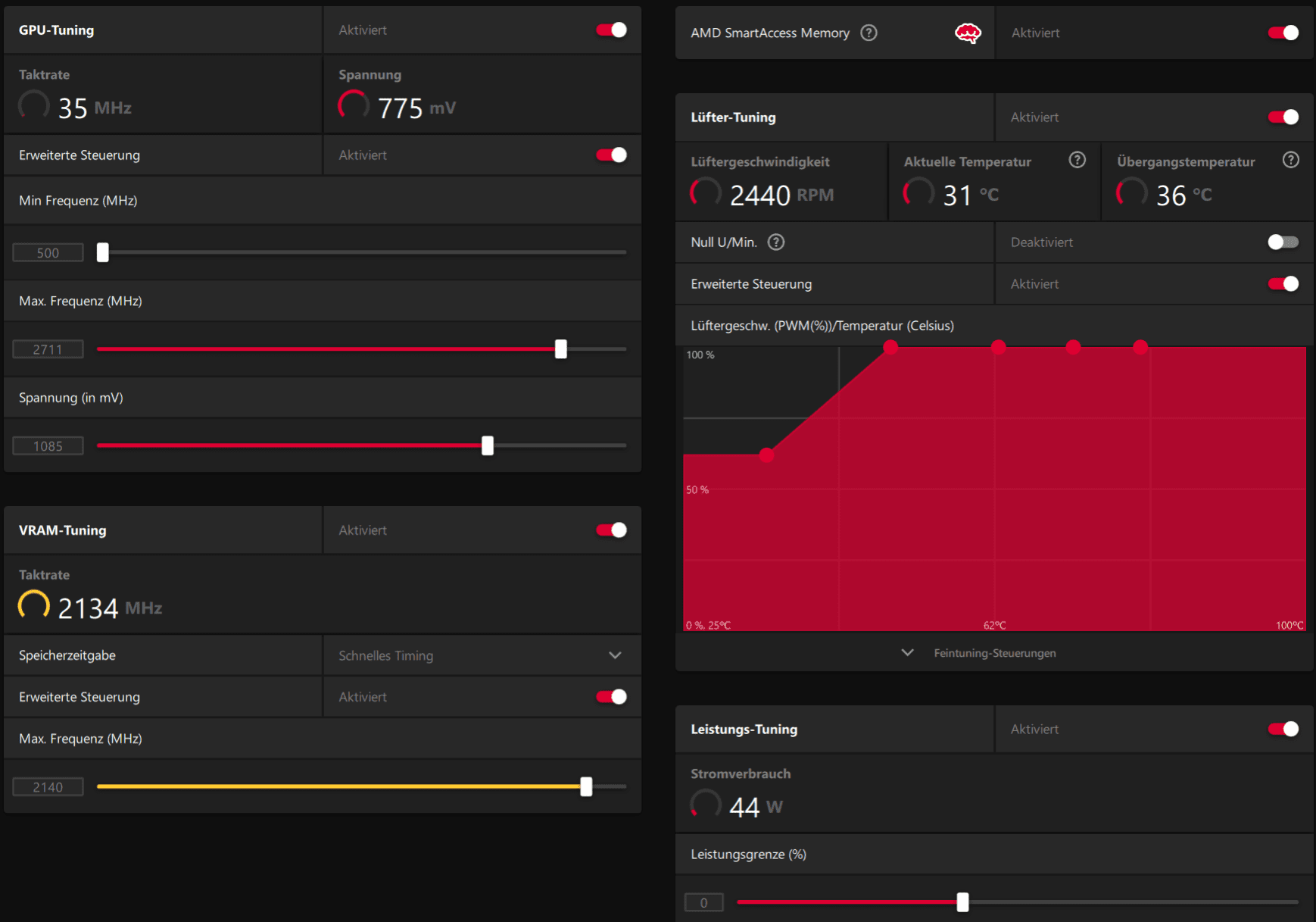Click the 2134 MHz VRAM clock value

110,608
